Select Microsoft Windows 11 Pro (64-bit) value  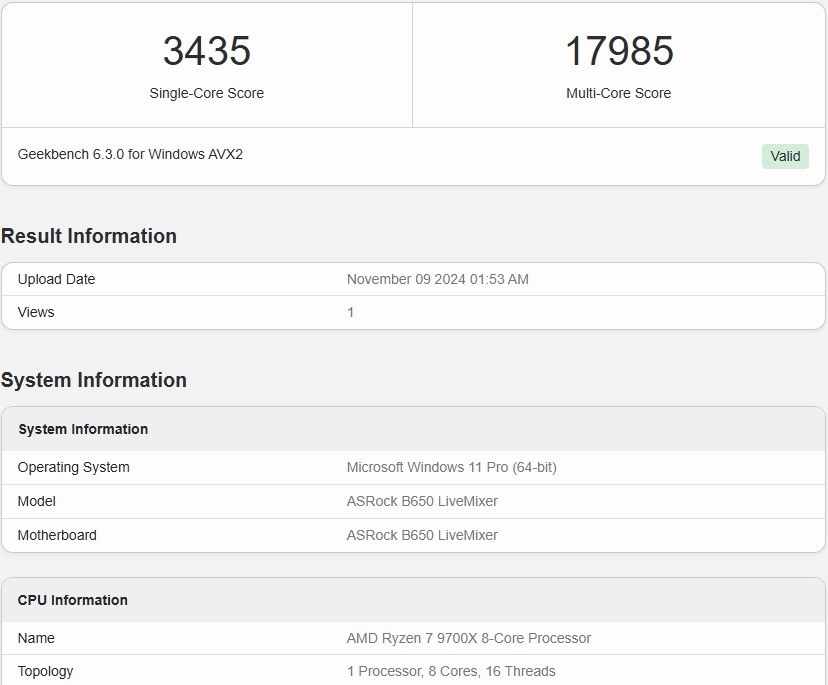pyautogui.click(x=451, y=467)
